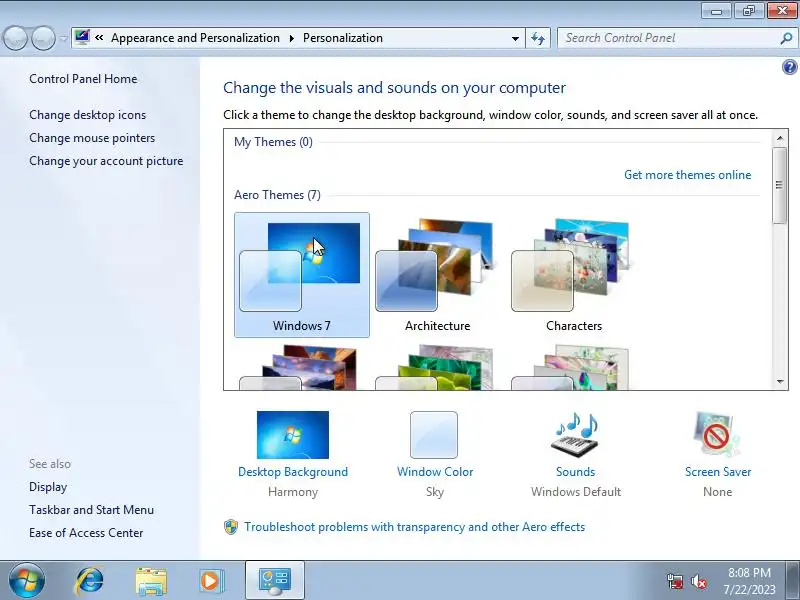Open Desktop Background settings icon

coord(293,435)
